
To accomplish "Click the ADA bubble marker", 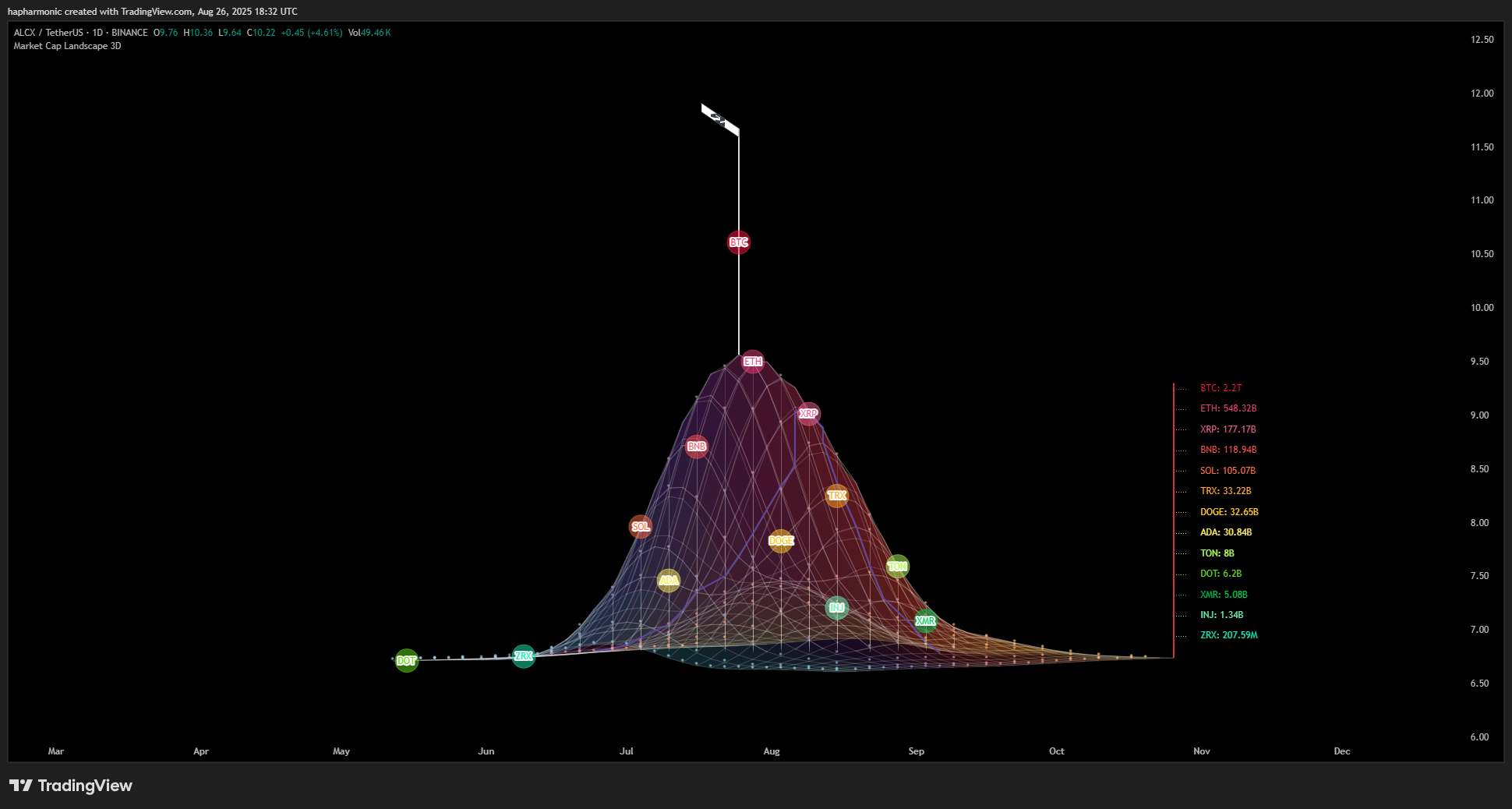I will coord(669,581).
